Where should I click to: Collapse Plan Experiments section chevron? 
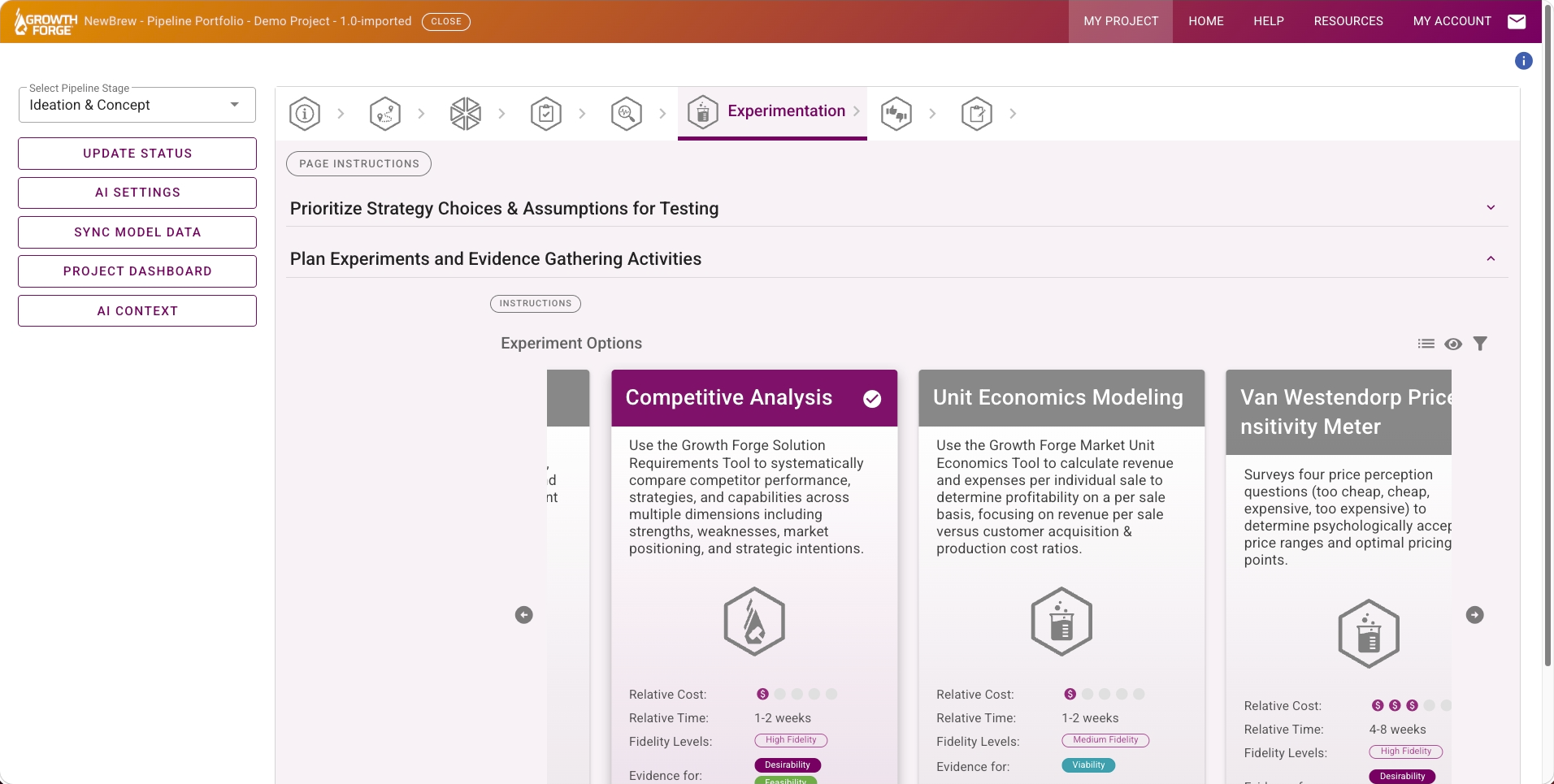pyautogui.click(x=1491, y=258)
